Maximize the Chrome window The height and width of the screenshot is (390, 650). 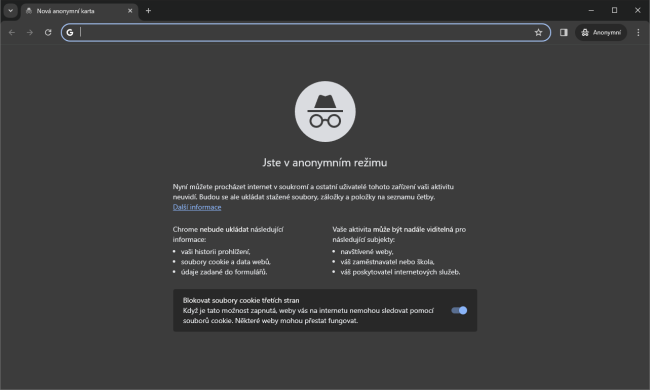pyautogui.click(x=614, y=10)
